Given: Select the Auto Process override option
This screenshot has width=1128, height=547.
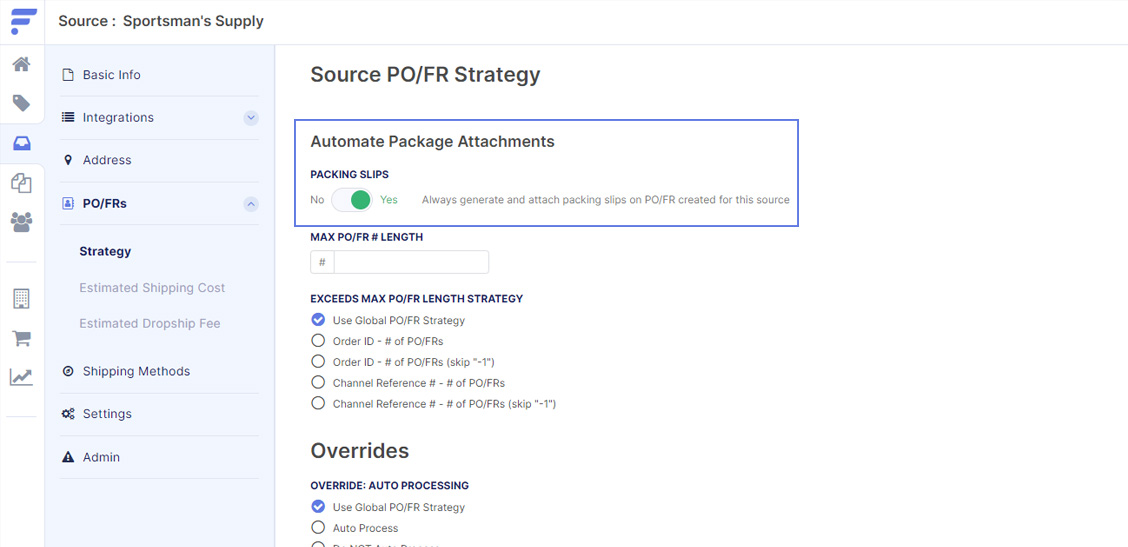Looking at the screenshot, I should coord(318,528).
